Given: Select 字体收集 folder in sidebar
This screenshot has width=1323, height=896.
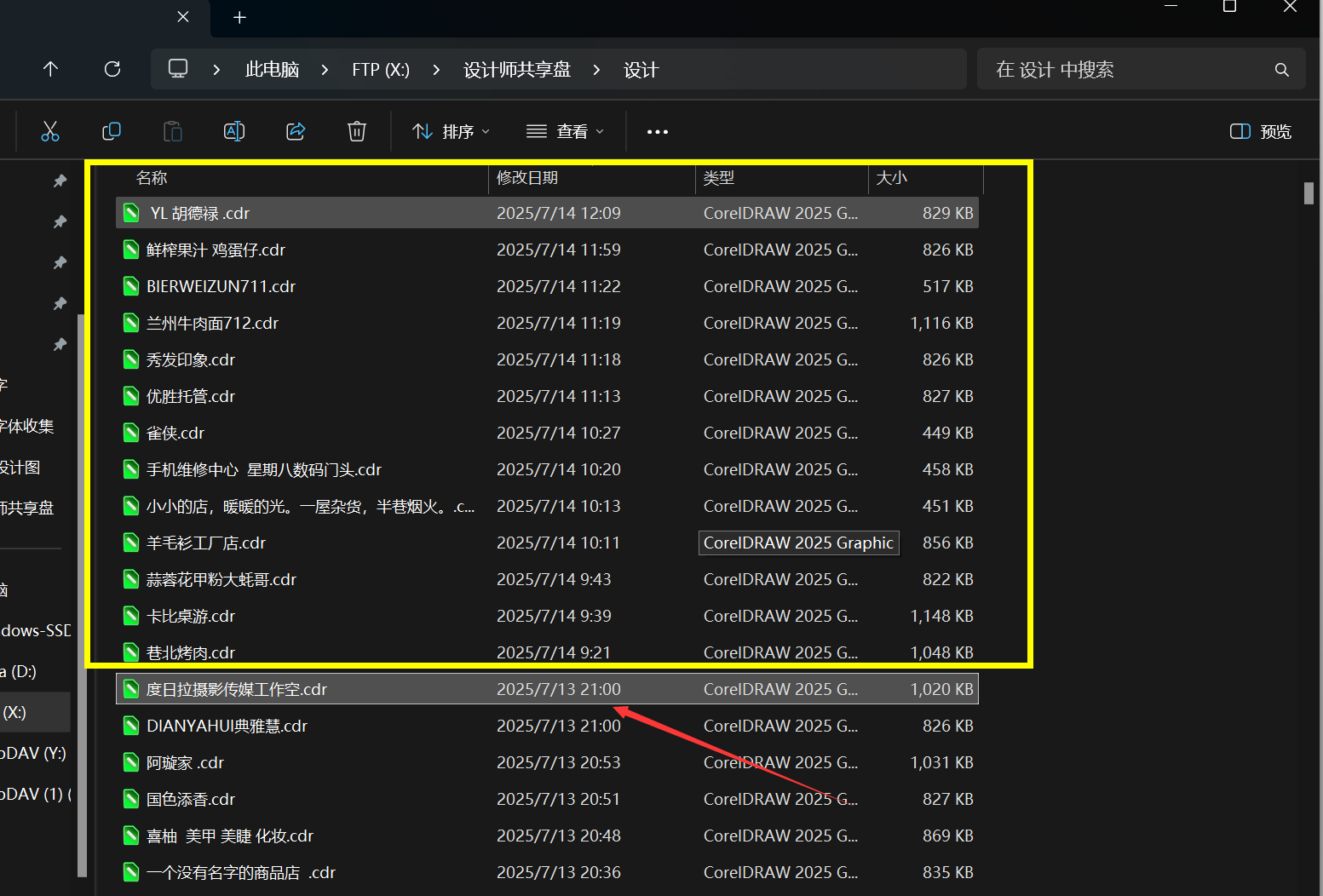Looking at the screenshot, I should coord(35,426).
